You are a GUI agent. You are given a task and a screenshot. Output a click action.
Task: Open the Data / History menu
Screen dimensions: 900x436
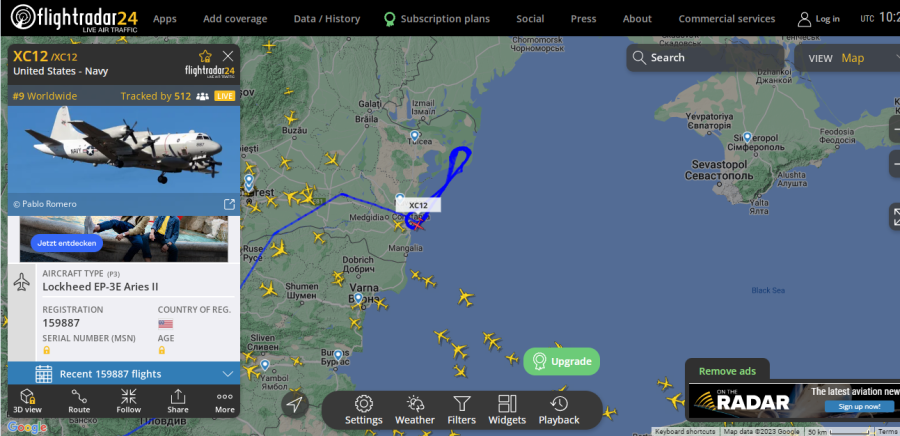(x=327, y=19)
